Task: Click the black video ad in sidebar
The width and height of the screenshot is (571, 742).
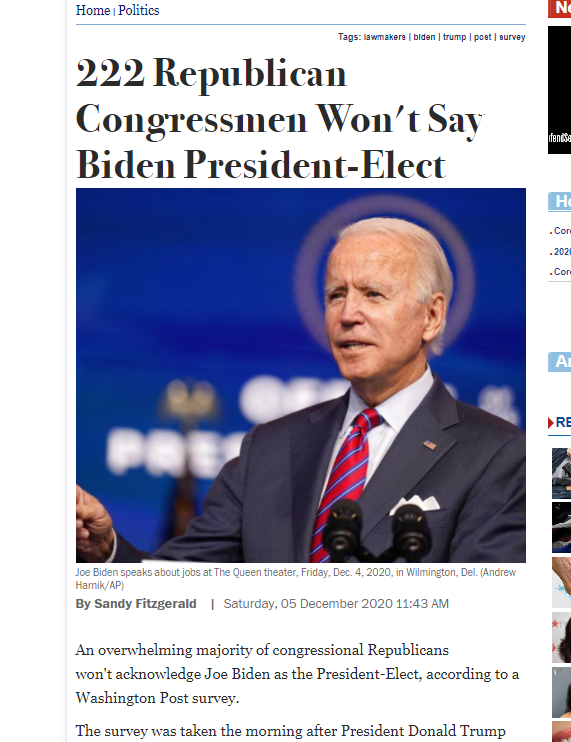Action: (559, 90)
